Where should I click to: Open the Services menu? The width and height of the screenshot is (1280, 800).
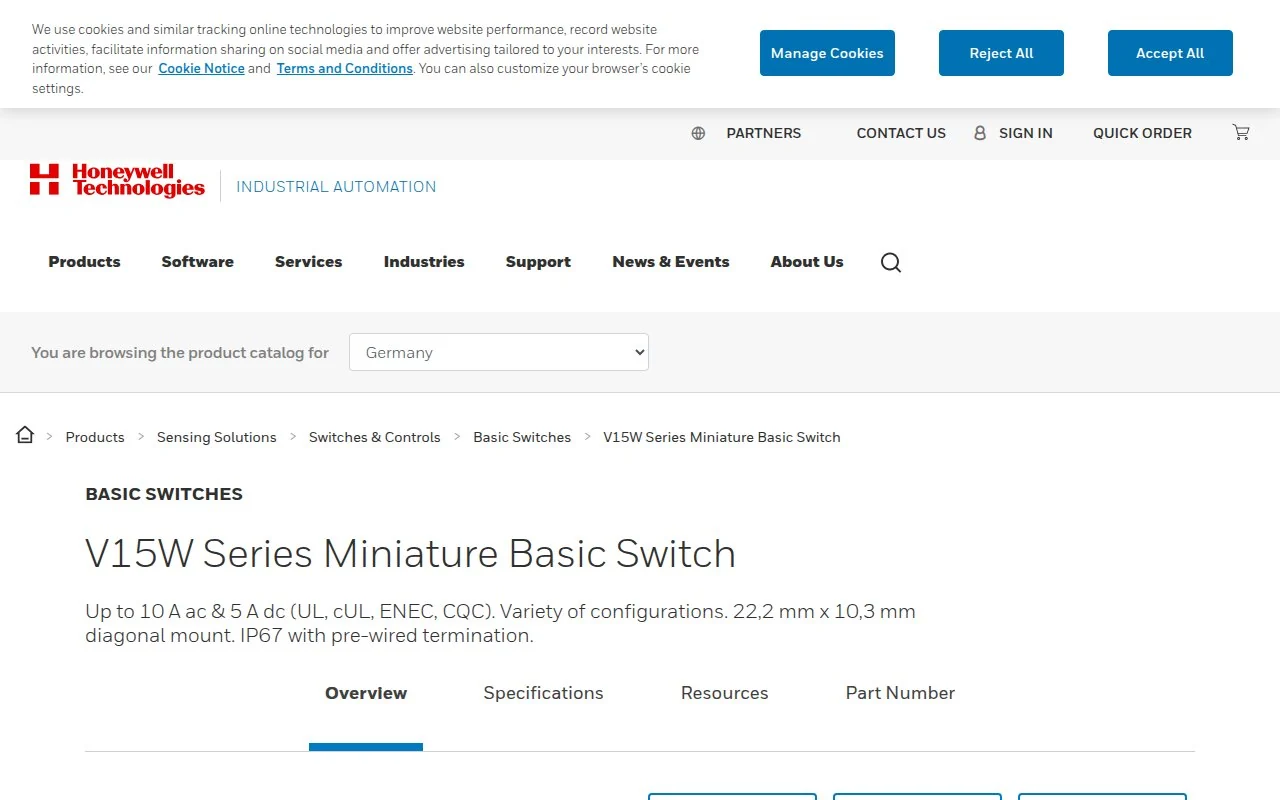pyautogui.click(x=309, y=262)
